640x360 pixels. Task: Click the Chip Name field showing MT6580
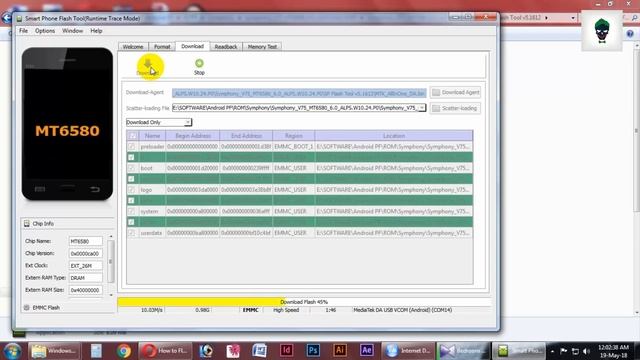(86, 241)
